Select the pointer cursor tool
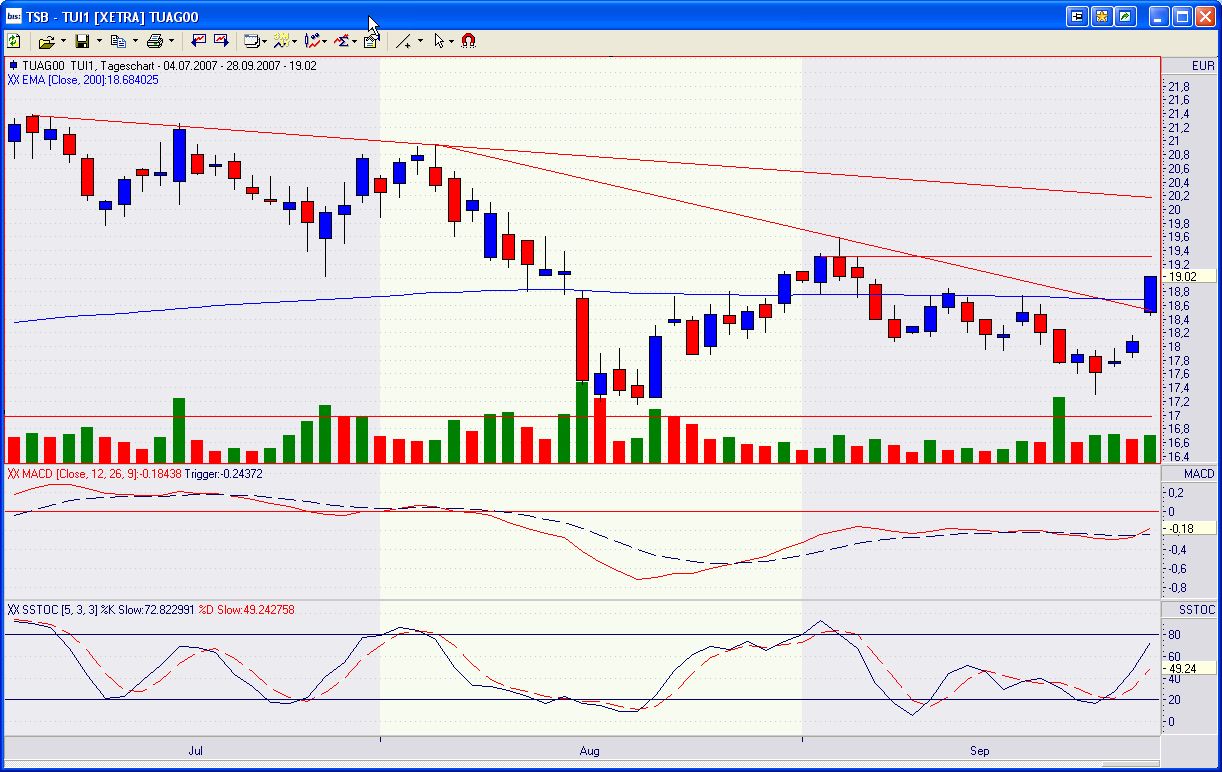Image resolution: width=1222 pixels, height=772 pixels. [438, 41]
